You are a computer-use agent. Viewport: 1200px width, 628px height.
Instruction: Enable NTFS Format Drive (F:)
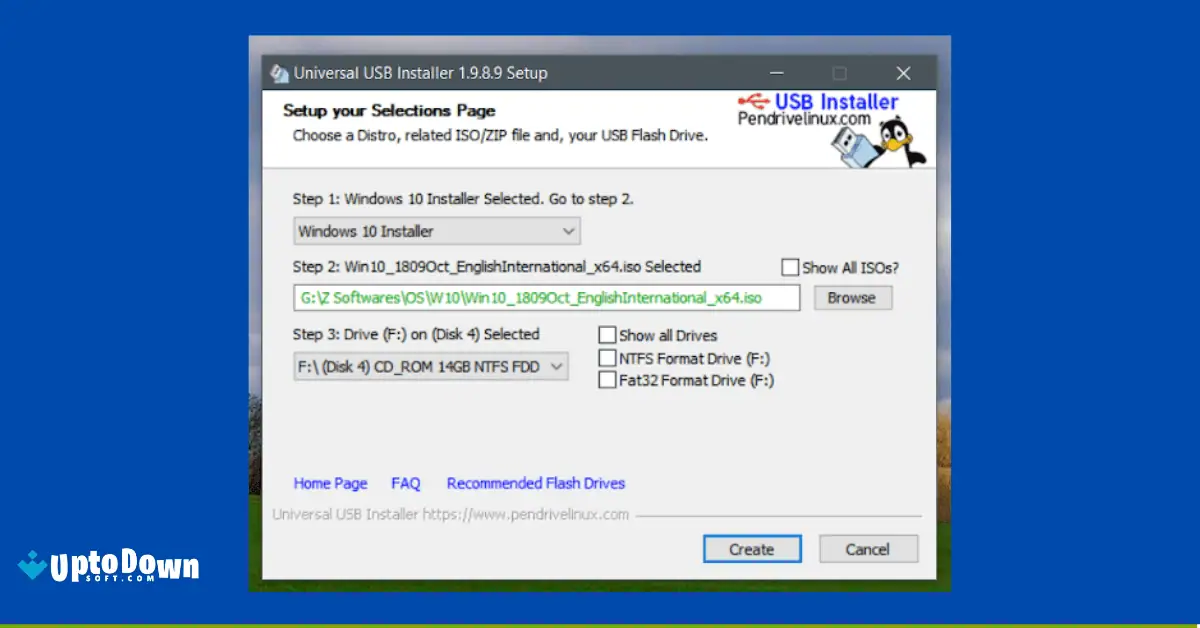[x=607, y=357]
